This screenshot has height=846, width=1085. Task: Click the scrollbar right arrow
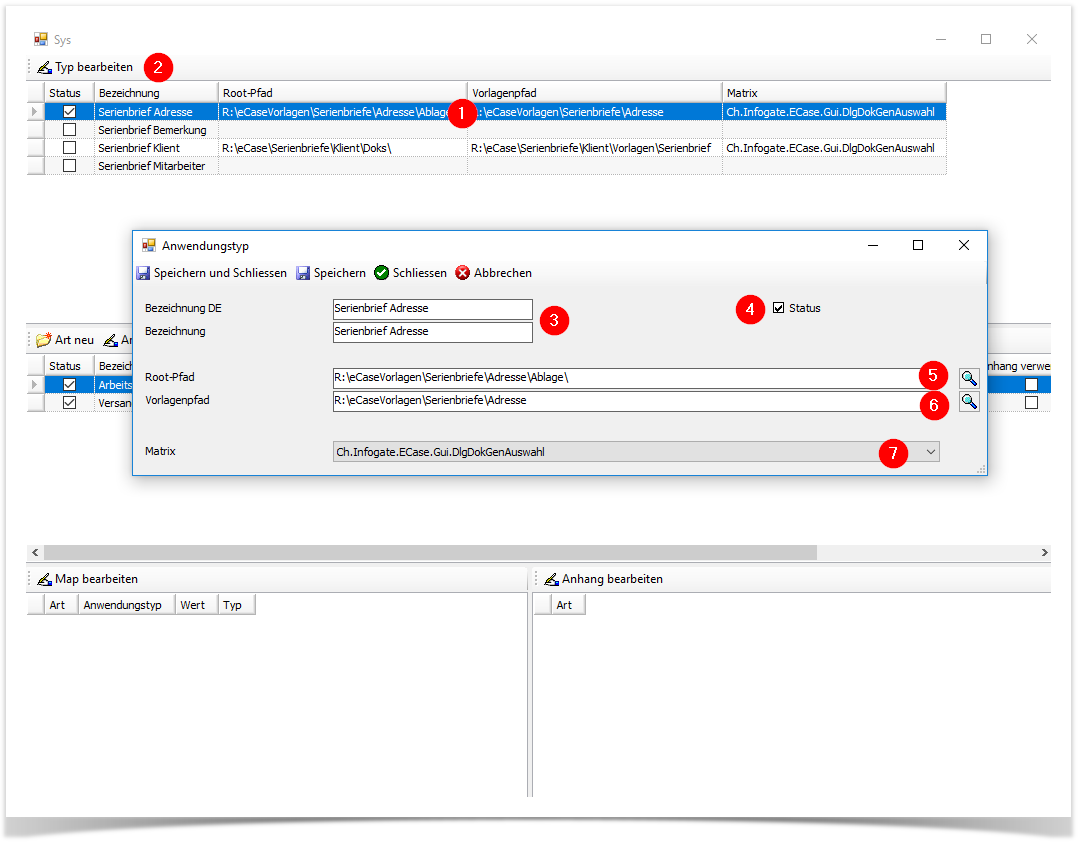(x=1044, y=552)
